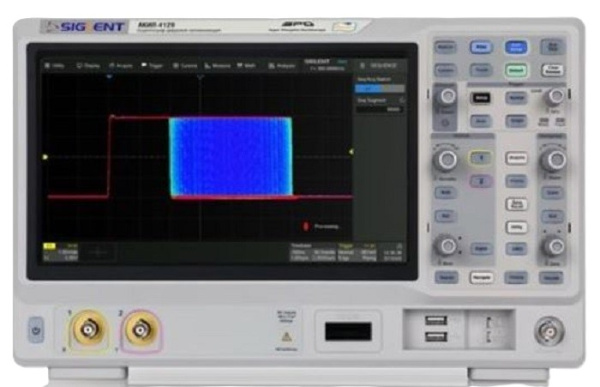This screenshot has width=600, height=387.
Task: Tap the yellow C1 channel info box
Action: (x=61, y=252)
